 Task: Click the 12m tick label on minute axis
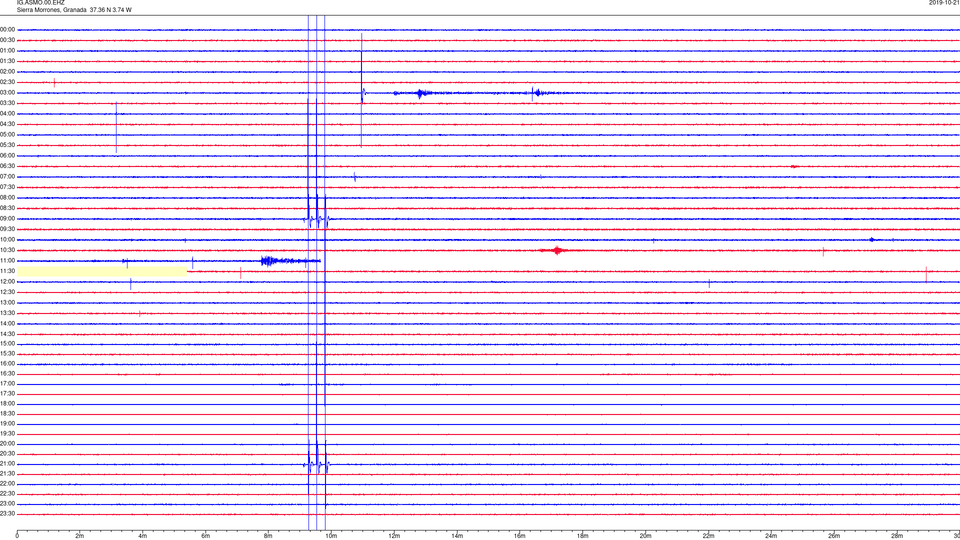pos(394,536)
